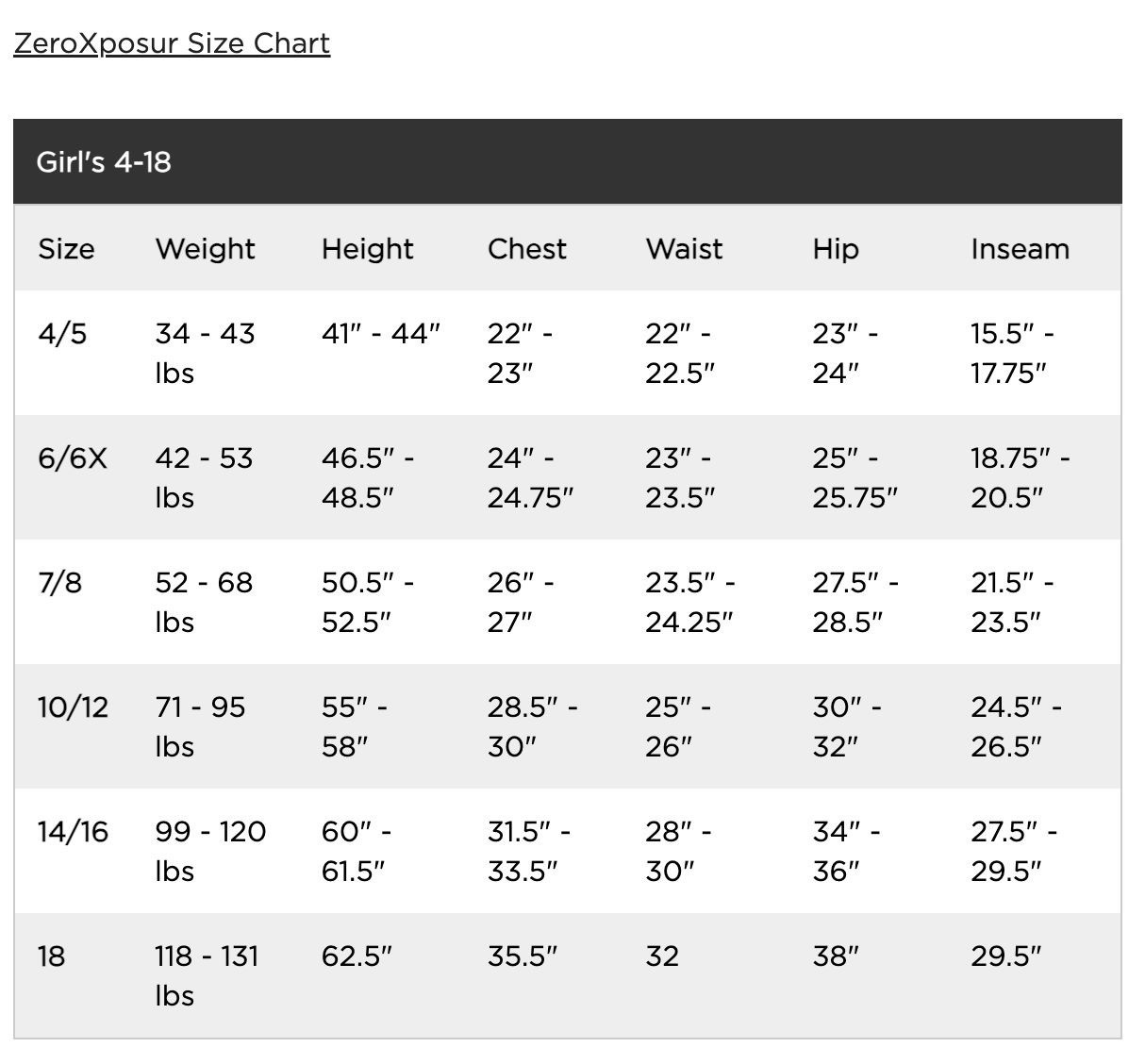Click the 34 - 43 lbs weight cell
Image resolution: width=1145 pixels, height=1064 pixels.
click(x=205, y=353)
